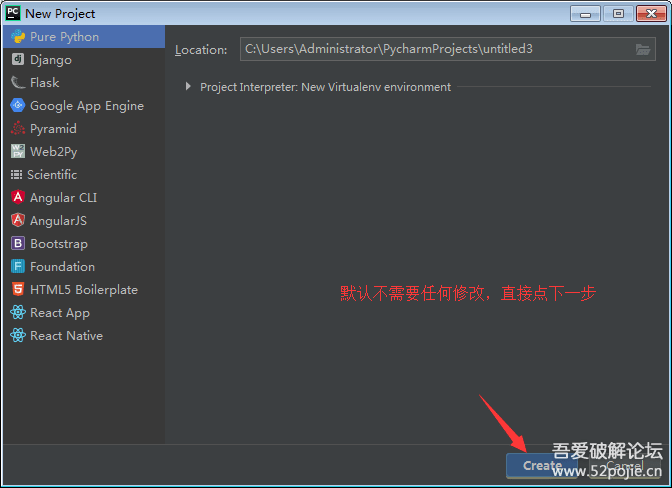Select Foundation project template
The height and width of the screenshot is (488, 672).
pos(84,266)
